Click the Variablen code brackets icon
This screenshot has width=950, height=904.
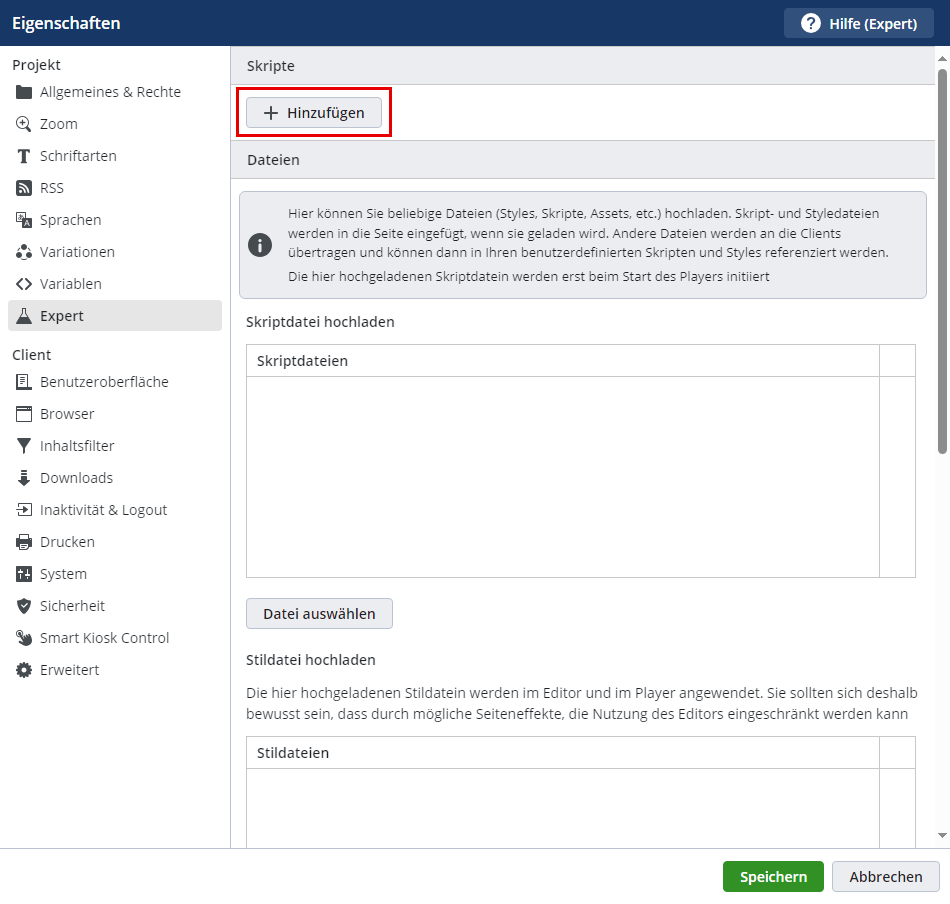tap(24, 284)
